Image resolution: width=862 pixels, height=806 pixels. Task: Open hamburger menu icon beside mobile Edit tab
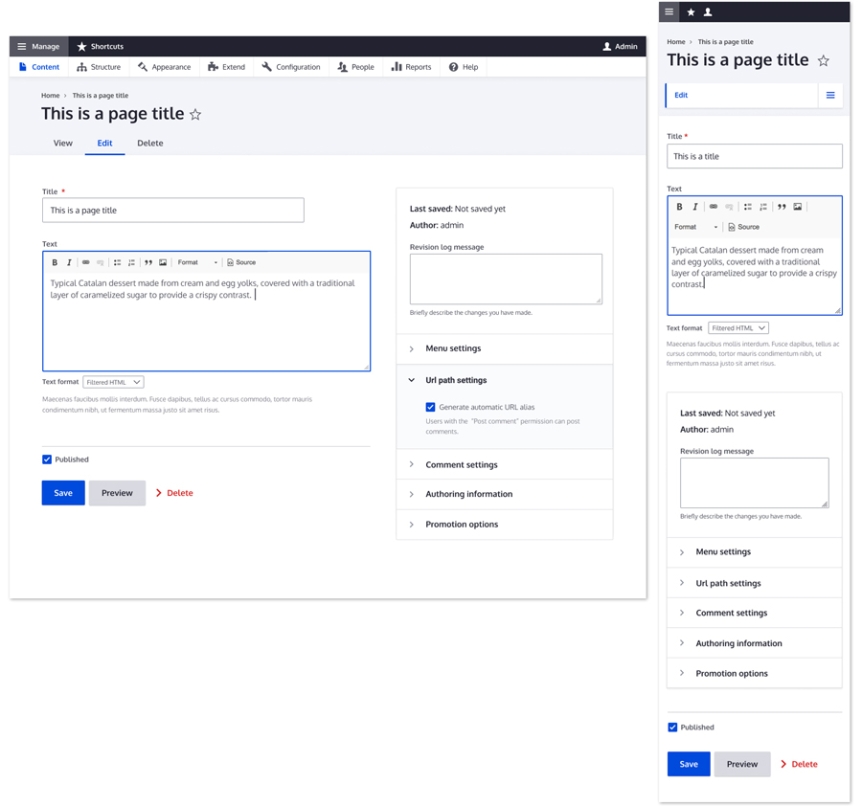pyautogui.click(x=830, y=95)
